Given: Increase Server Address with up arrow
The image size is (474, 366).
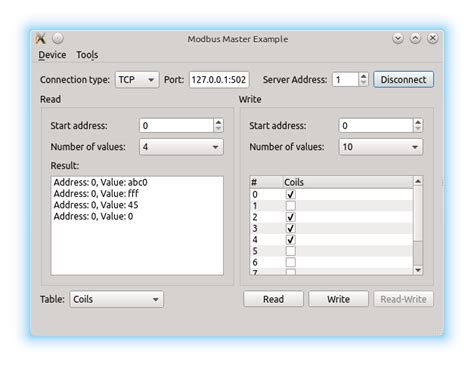Looking at the screenshot, I should click(363, 76).
